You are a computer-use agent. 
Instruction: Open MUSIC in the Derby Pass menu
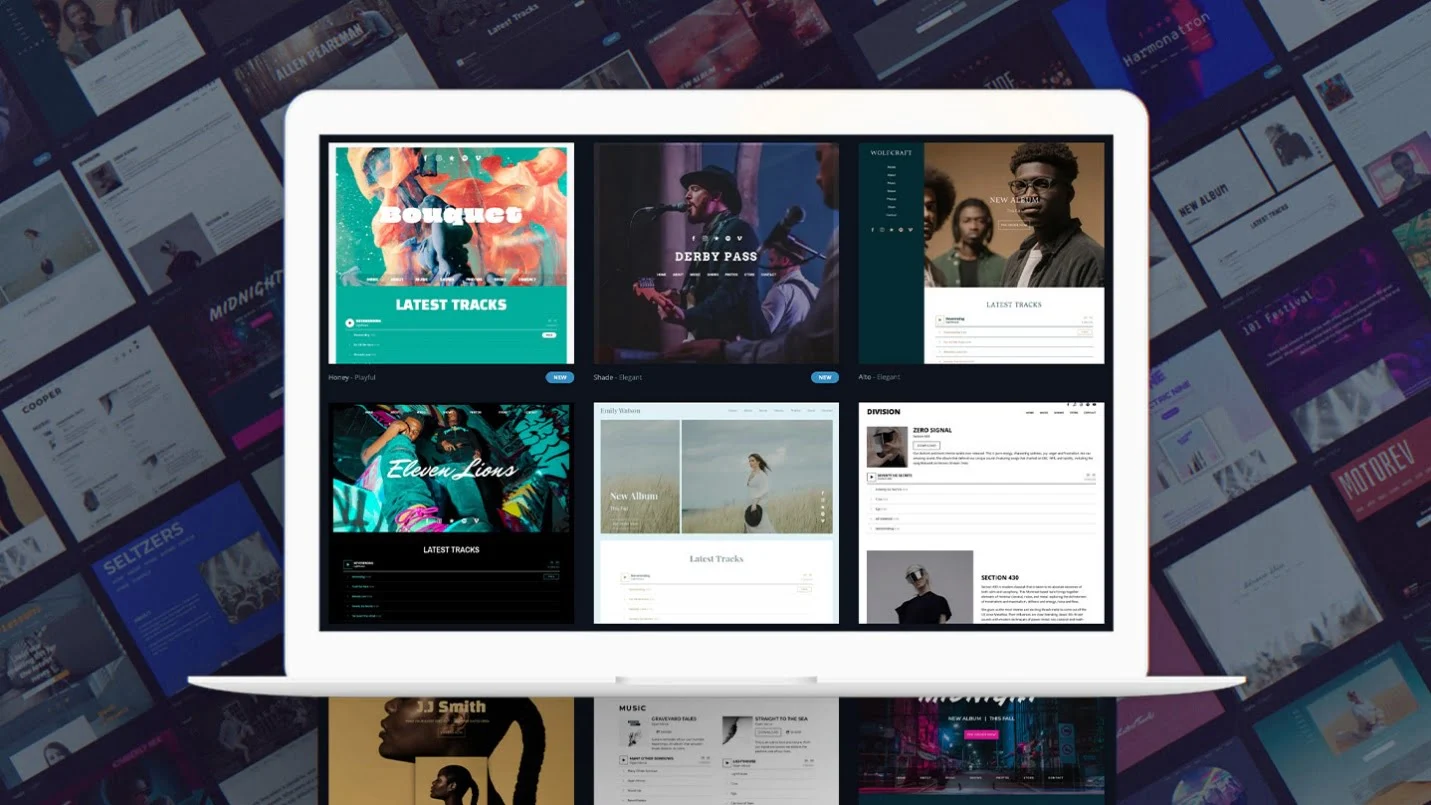(x=695, y=274)
